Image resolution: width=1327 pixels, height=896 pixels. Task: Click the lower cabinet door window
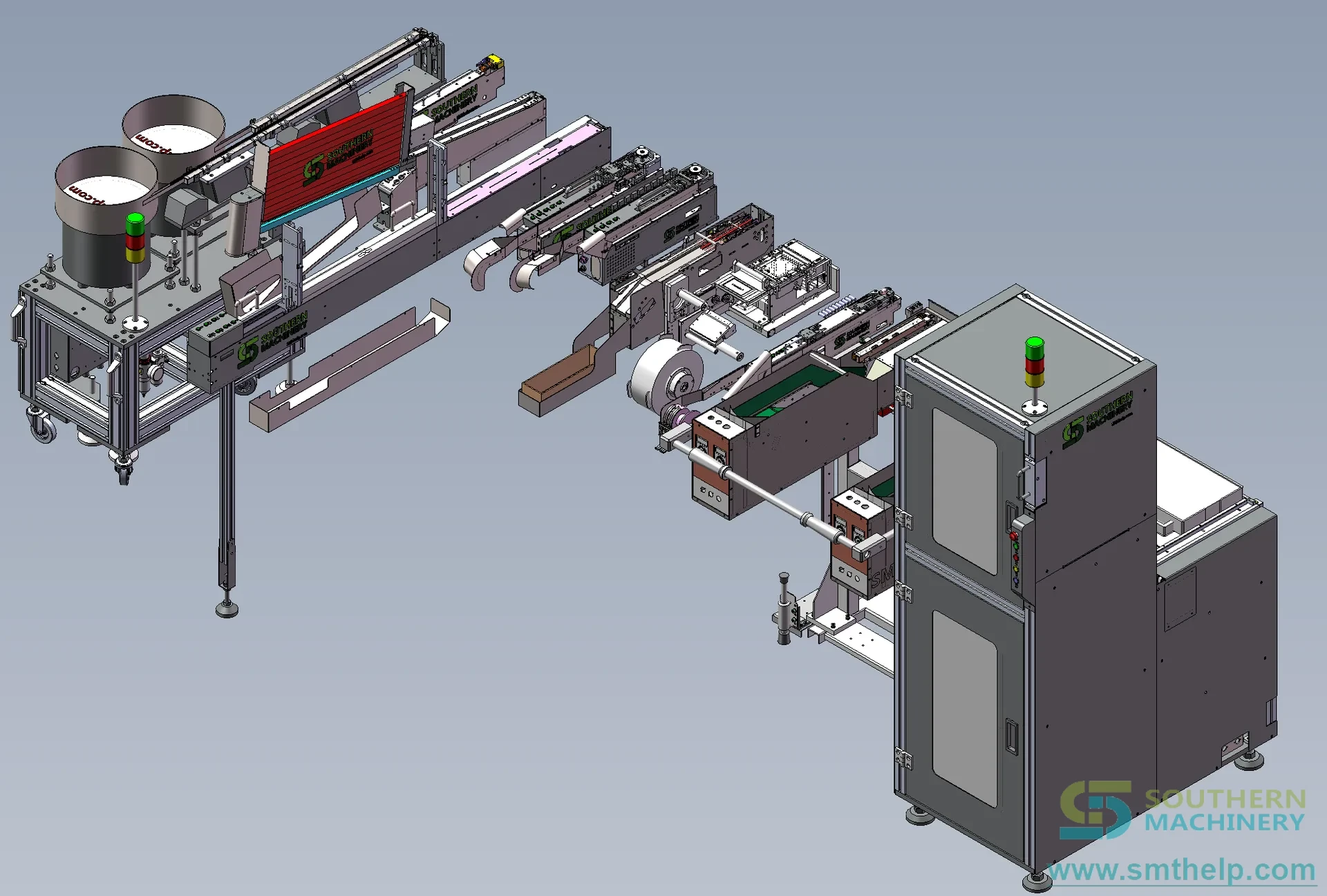pos(965,707)
